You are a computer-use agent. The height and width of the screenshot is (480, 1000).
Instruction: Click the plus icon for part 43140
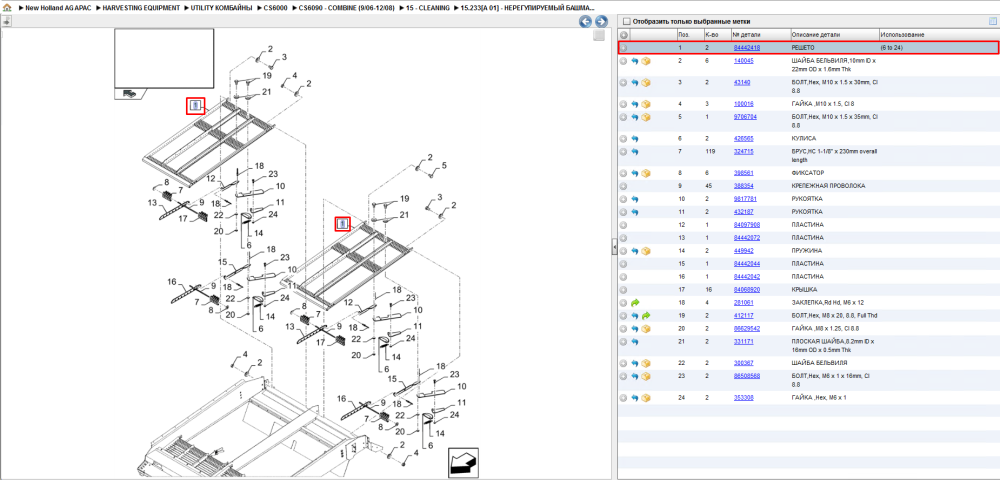pos(624,83)
